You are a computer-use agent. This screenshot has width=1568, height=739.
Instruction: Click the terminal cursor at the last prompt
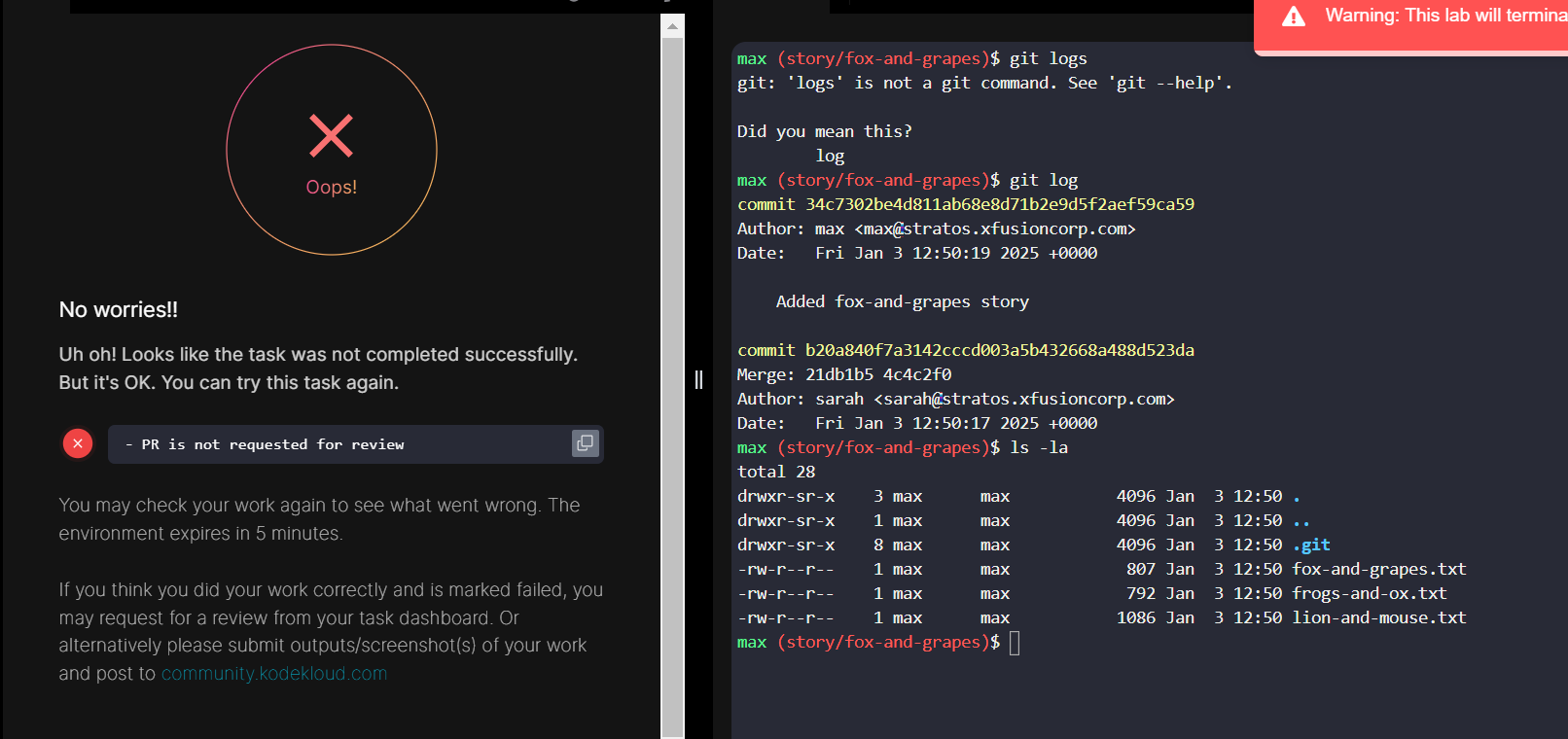1015,643
